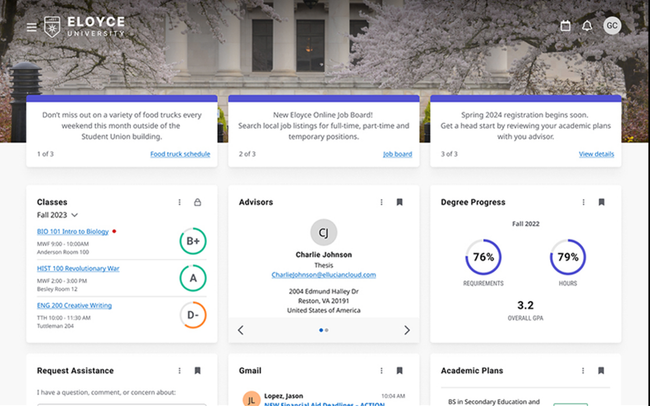This screenshot has width=650, height=406.
Task: Open BIO 101 Intro to Biology
Action: pyautogui.click(x=72, y=231)
